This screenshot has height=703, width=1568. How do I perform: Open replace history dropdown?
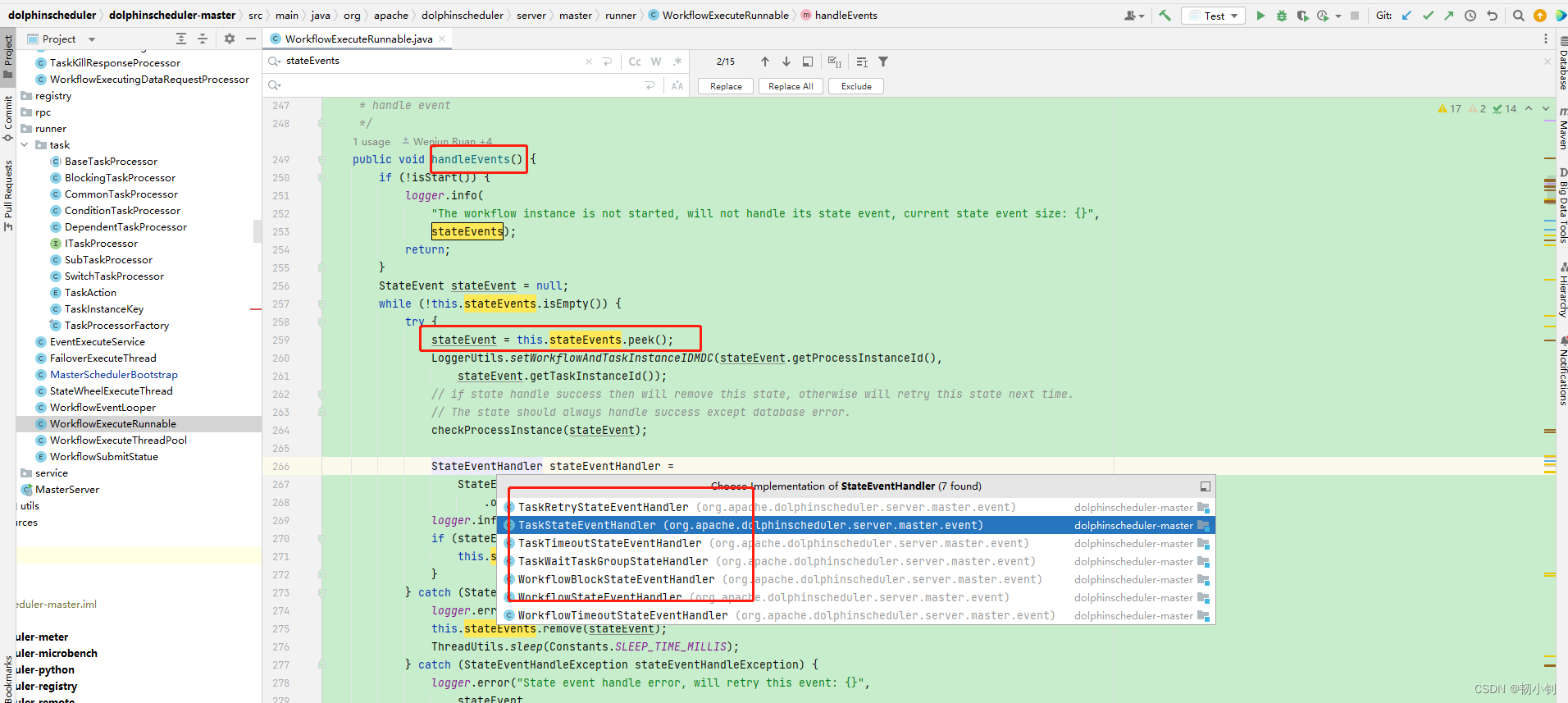(x=275, y=85)
